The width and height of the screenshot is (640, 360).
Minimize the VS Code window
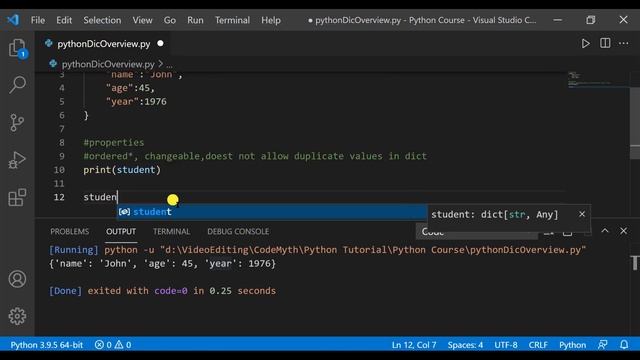coord(558,20)
